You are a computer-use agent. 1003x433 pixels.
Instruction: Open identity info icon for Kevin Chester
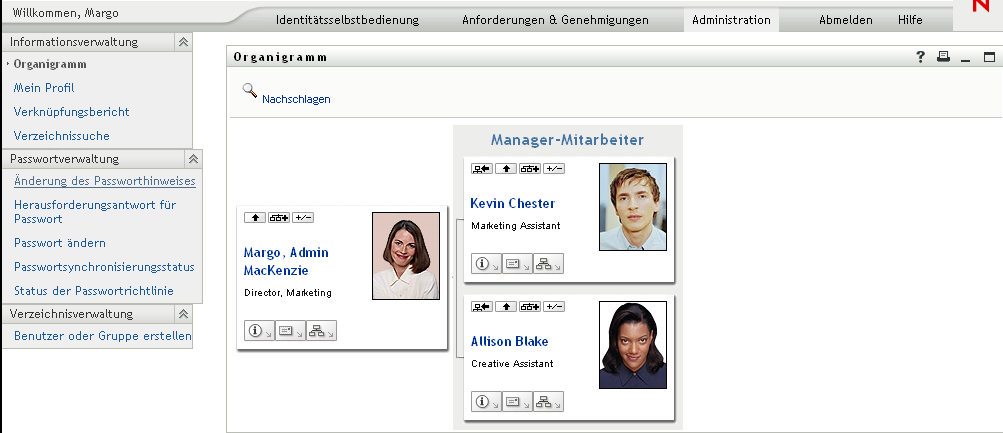pyautogui.click(x=486, y=264)
